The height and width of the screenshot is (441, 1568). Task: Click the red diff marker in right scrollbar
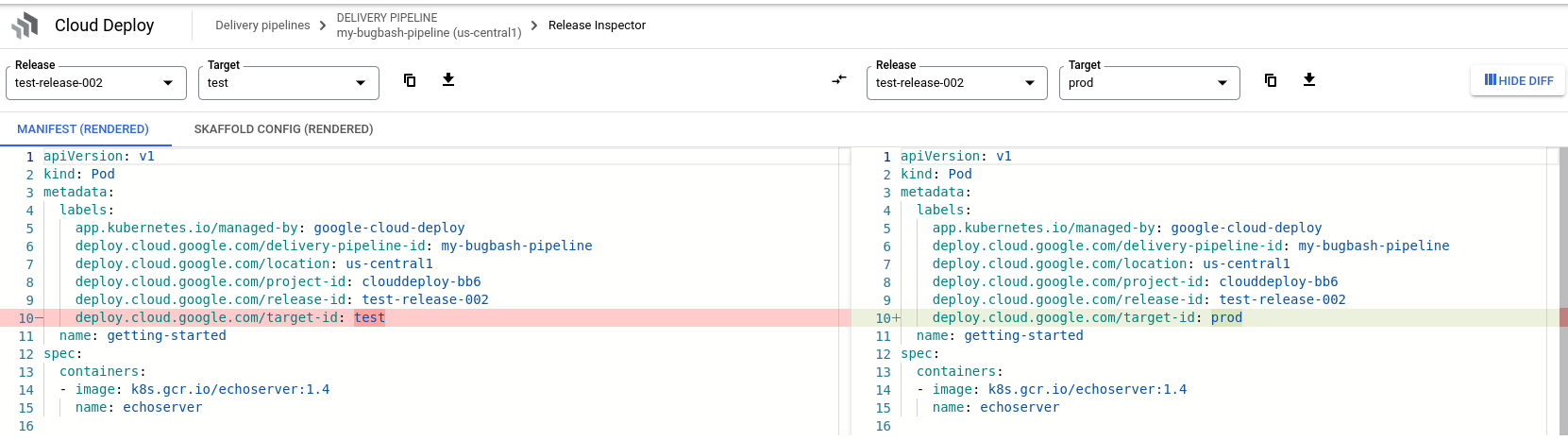(x=1563, y=318)
